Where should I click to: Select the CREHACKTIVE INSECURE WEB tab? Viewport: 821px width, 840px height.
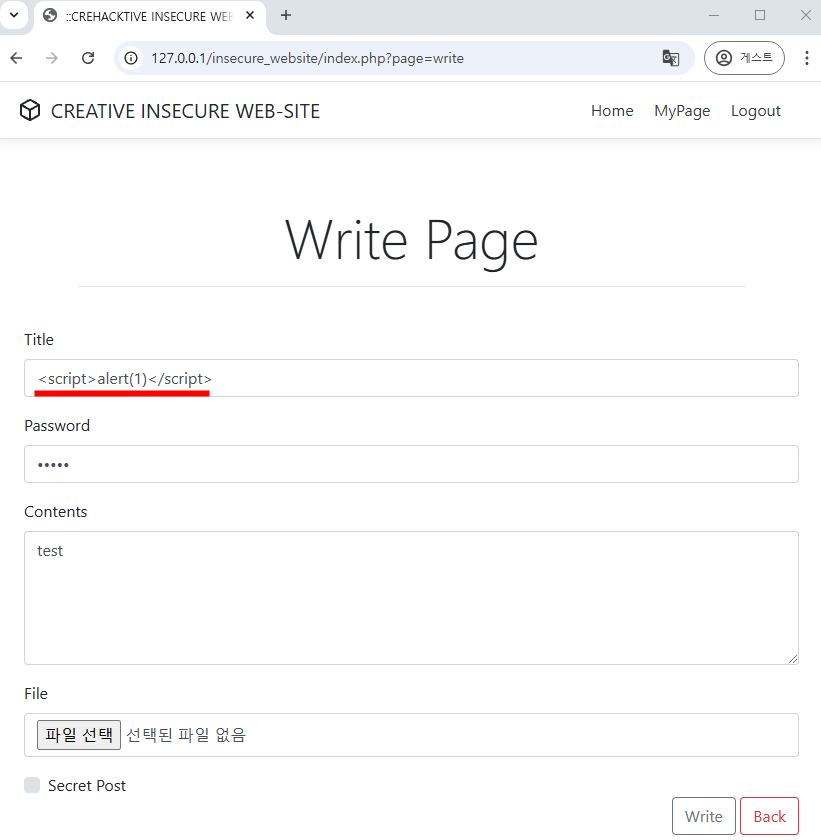point(149,16)
